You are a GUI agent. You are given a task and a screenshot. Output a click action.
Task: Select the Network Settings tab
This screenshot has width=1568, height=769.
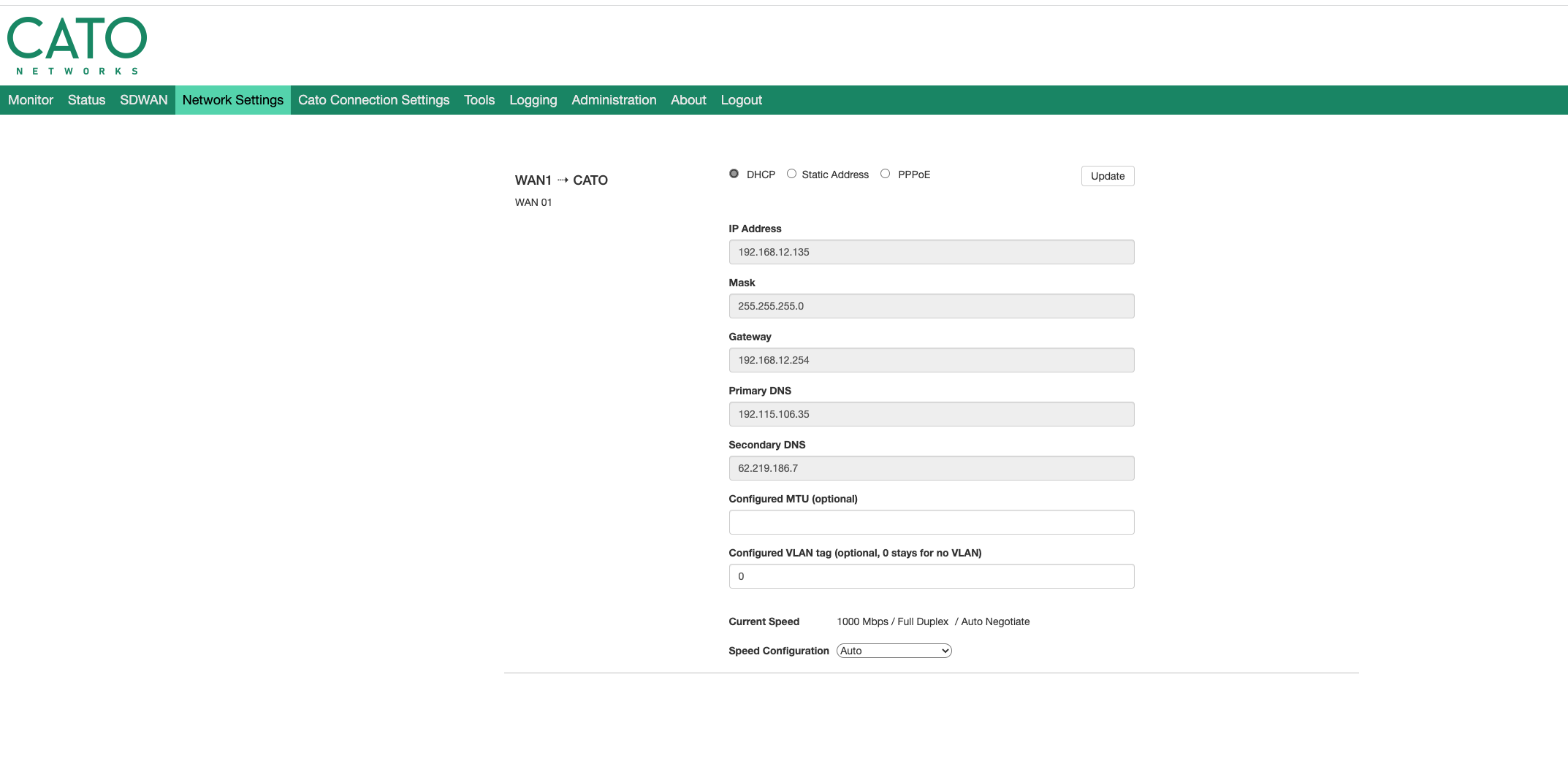click(x=232, y=100)
